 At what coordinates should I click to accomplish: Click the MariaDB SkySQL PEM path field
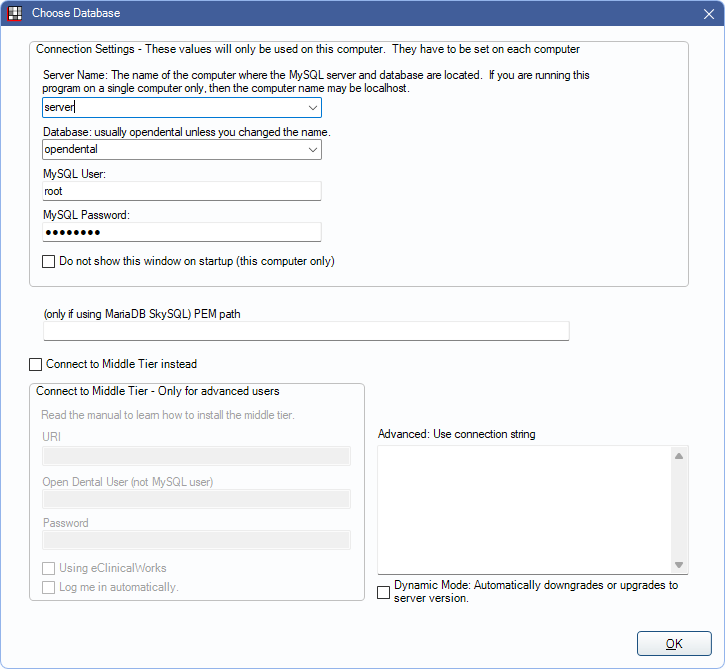pos(306,331)
